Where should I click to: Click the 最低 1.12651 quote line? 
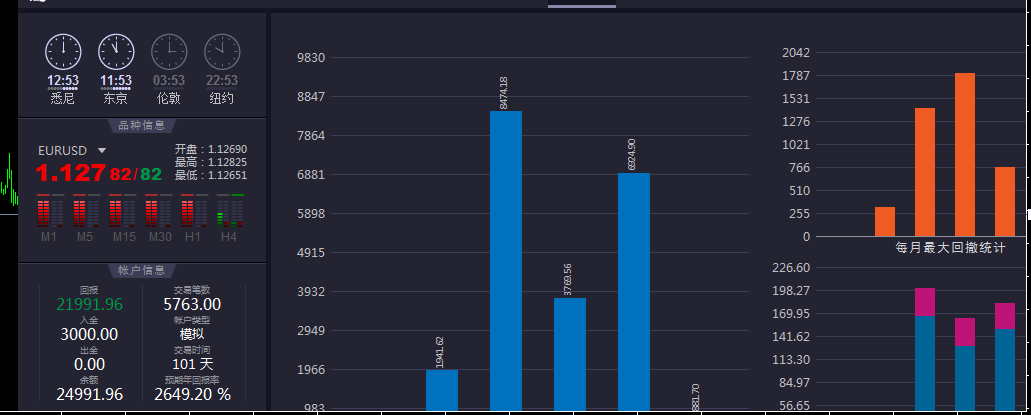pos(211,176)
